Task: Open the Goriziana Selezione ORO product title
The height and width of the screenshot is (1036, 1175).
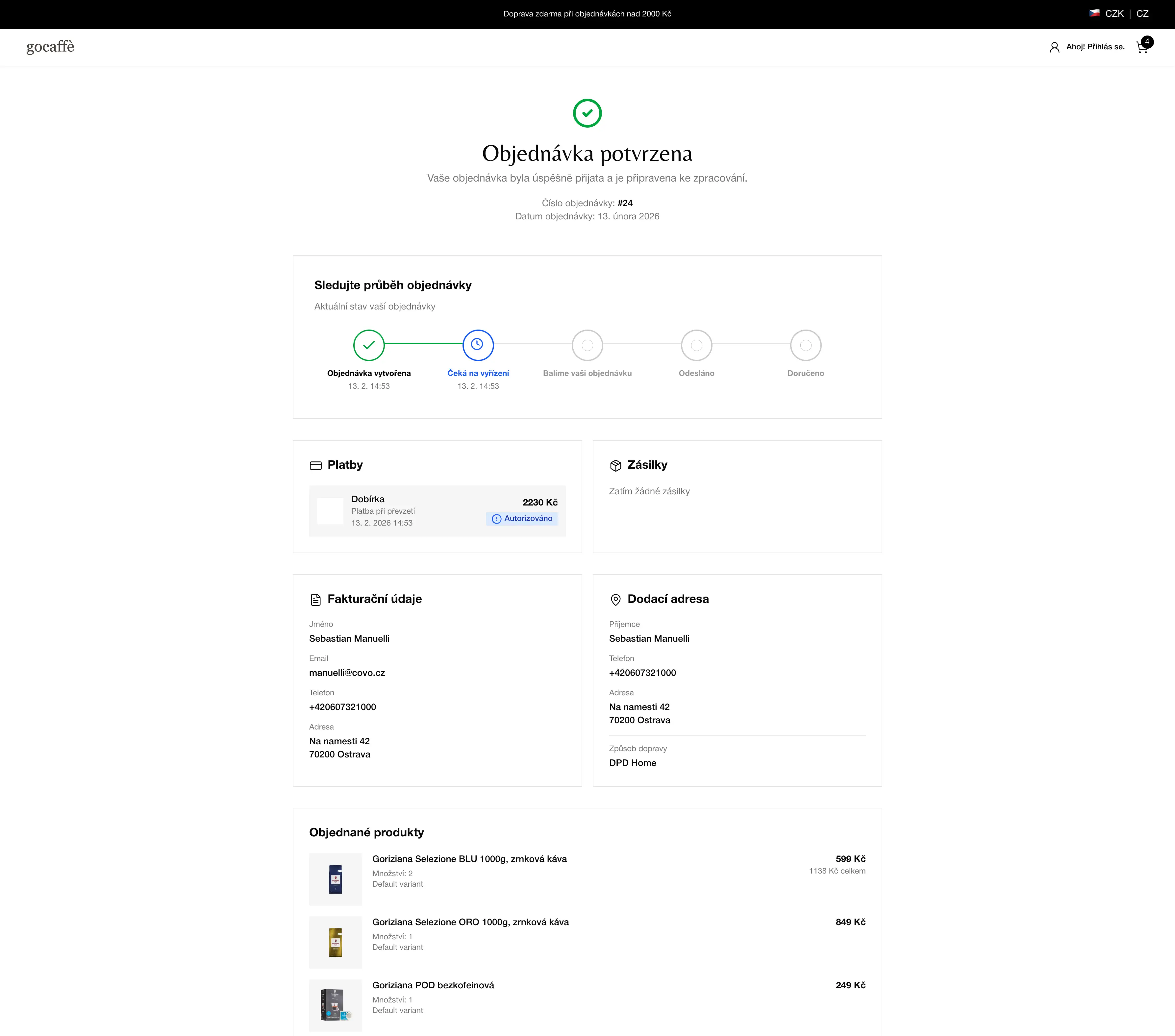Action: 470,922
